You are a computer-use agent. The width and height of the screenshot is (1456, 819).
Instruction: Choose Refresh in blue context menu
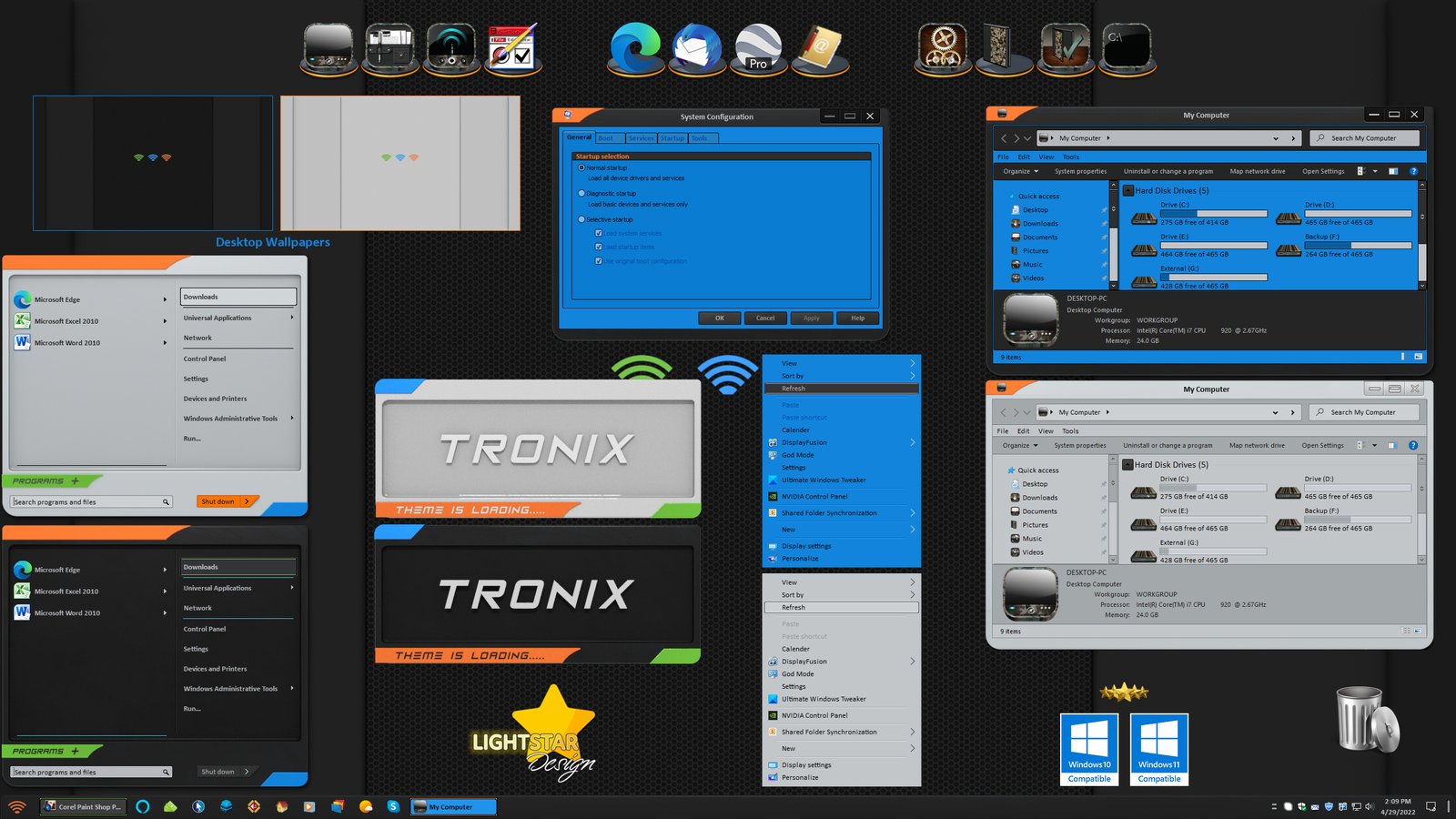(842, 389)
